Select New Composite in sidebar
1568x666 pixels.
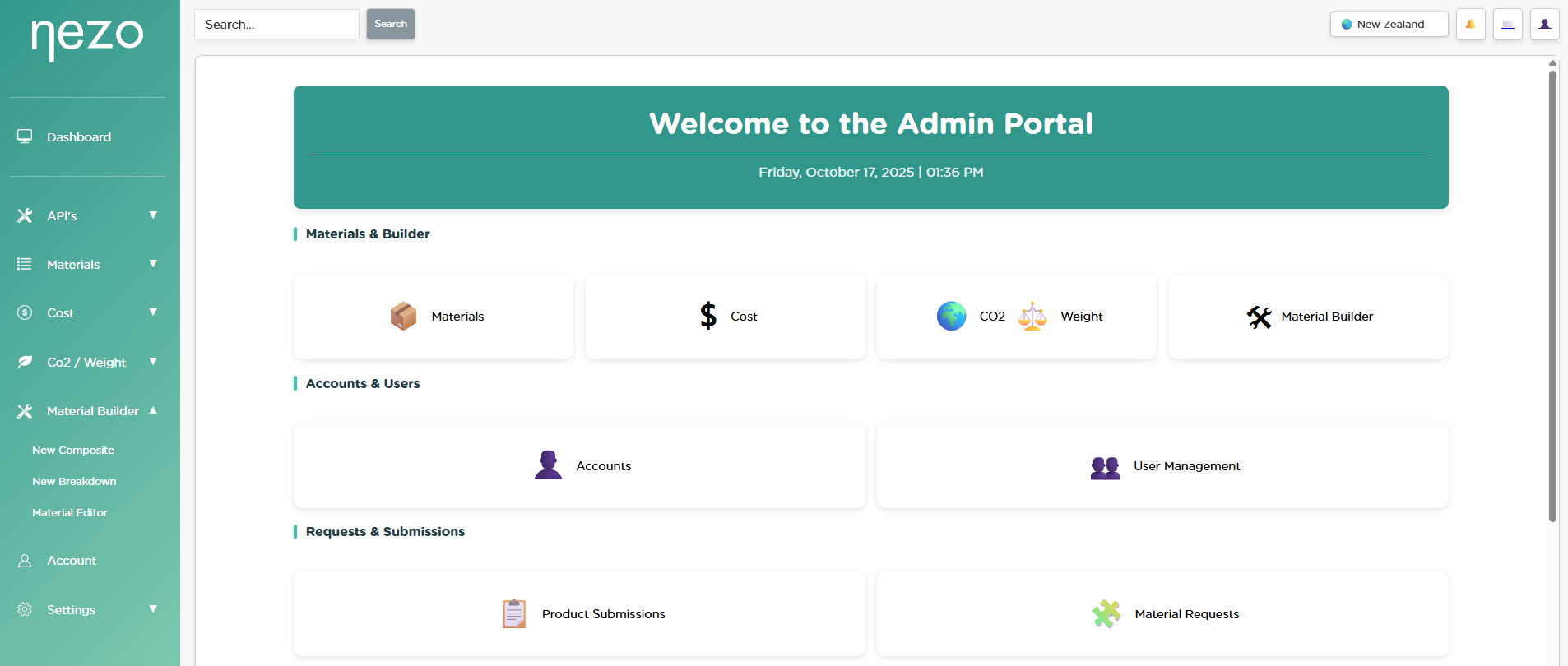coord(73,451)
